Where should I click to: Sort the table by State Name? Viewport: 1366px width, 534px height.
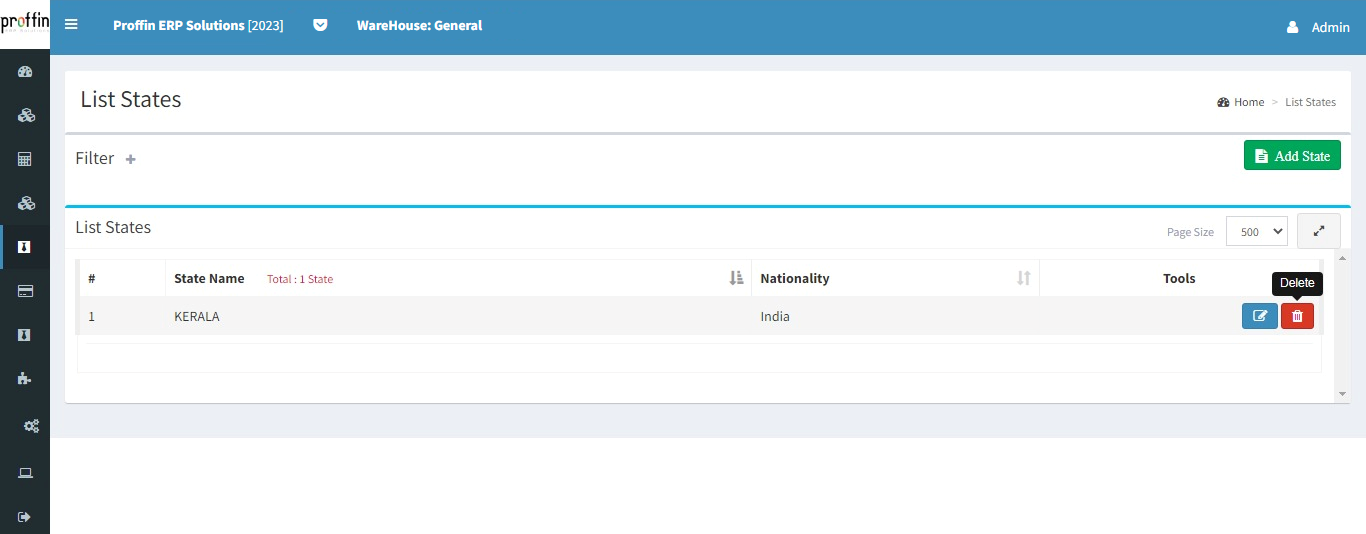[x=737, y=278]
